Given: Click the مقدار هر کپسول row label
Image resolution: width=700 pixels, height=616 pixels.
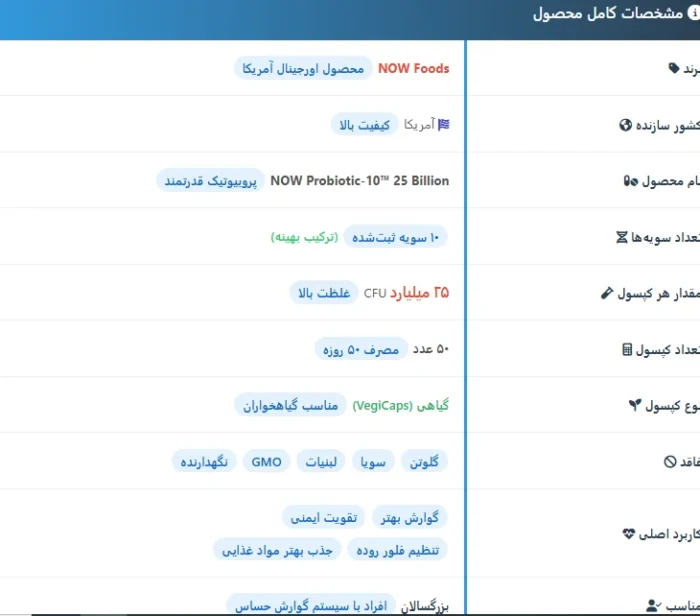Looking at the screenshot, I should pos(659,293).
